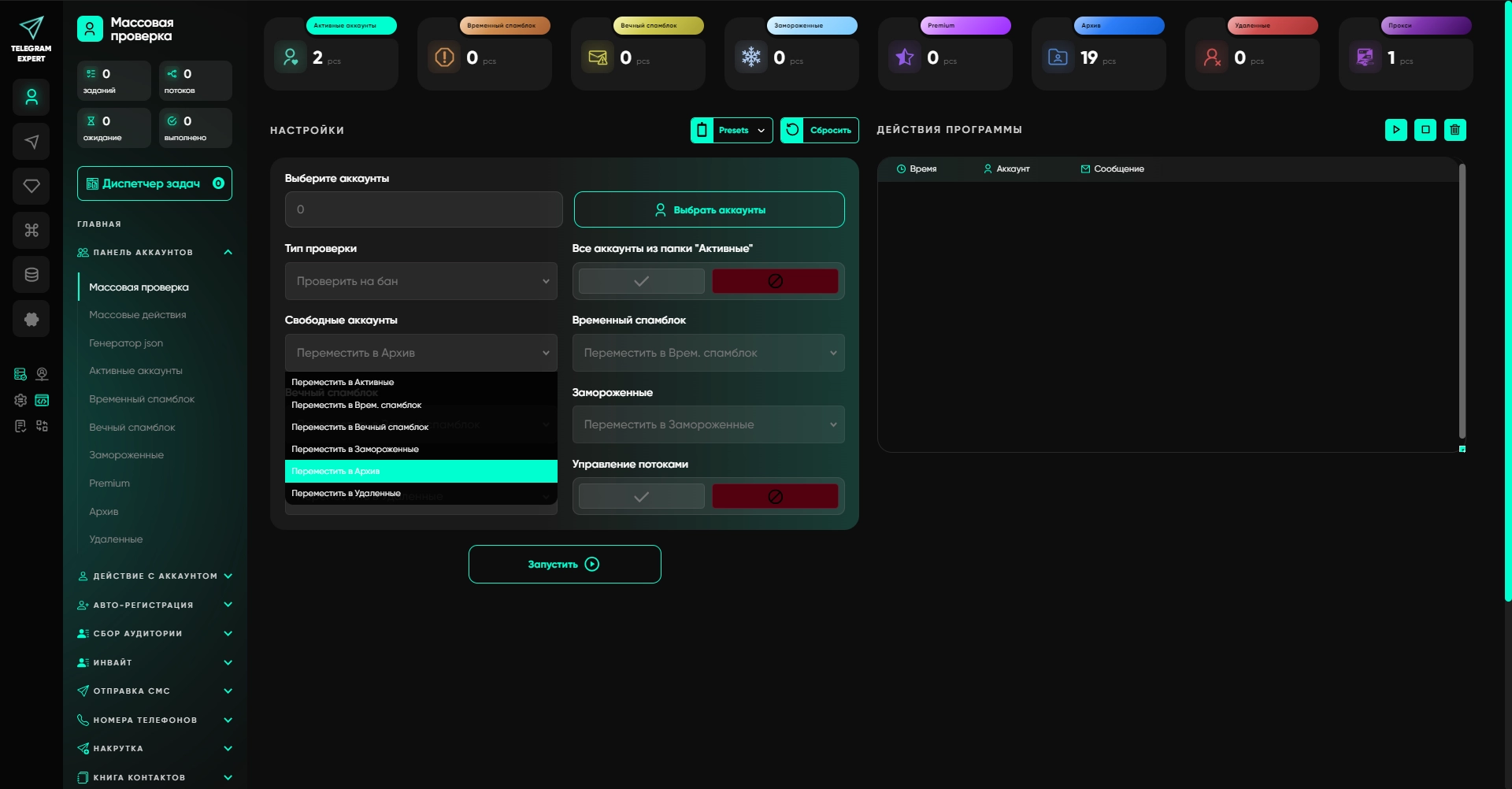1512x789 pixels.
Task: Open the Временный спамблок dropdown
Action: click(x=708, y=353)
